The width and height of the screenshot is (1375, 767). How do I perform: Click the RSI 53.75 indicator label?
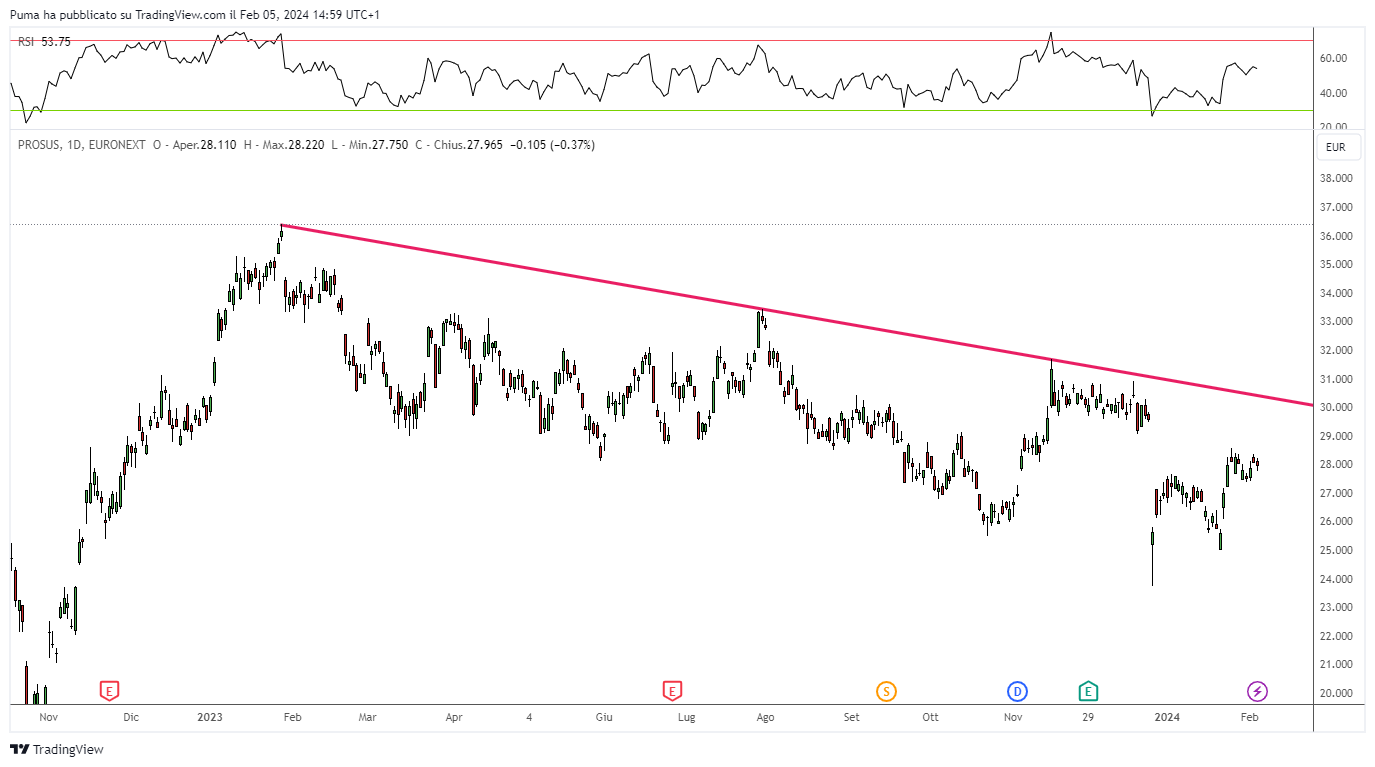(44, 41)
